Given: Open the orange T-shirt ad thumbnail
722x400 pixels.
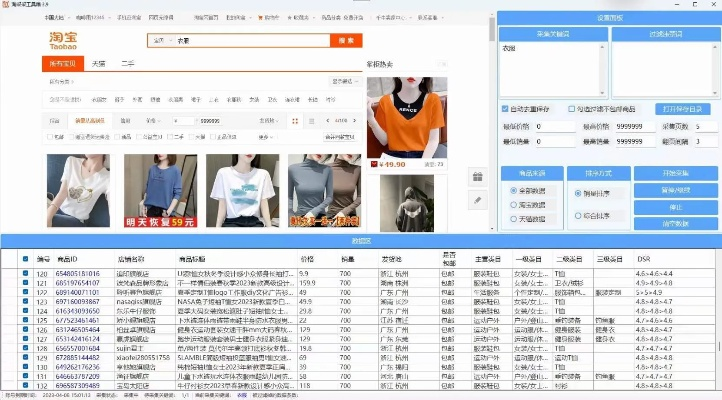Looking at the screenshot, I should tap(407, 117).
